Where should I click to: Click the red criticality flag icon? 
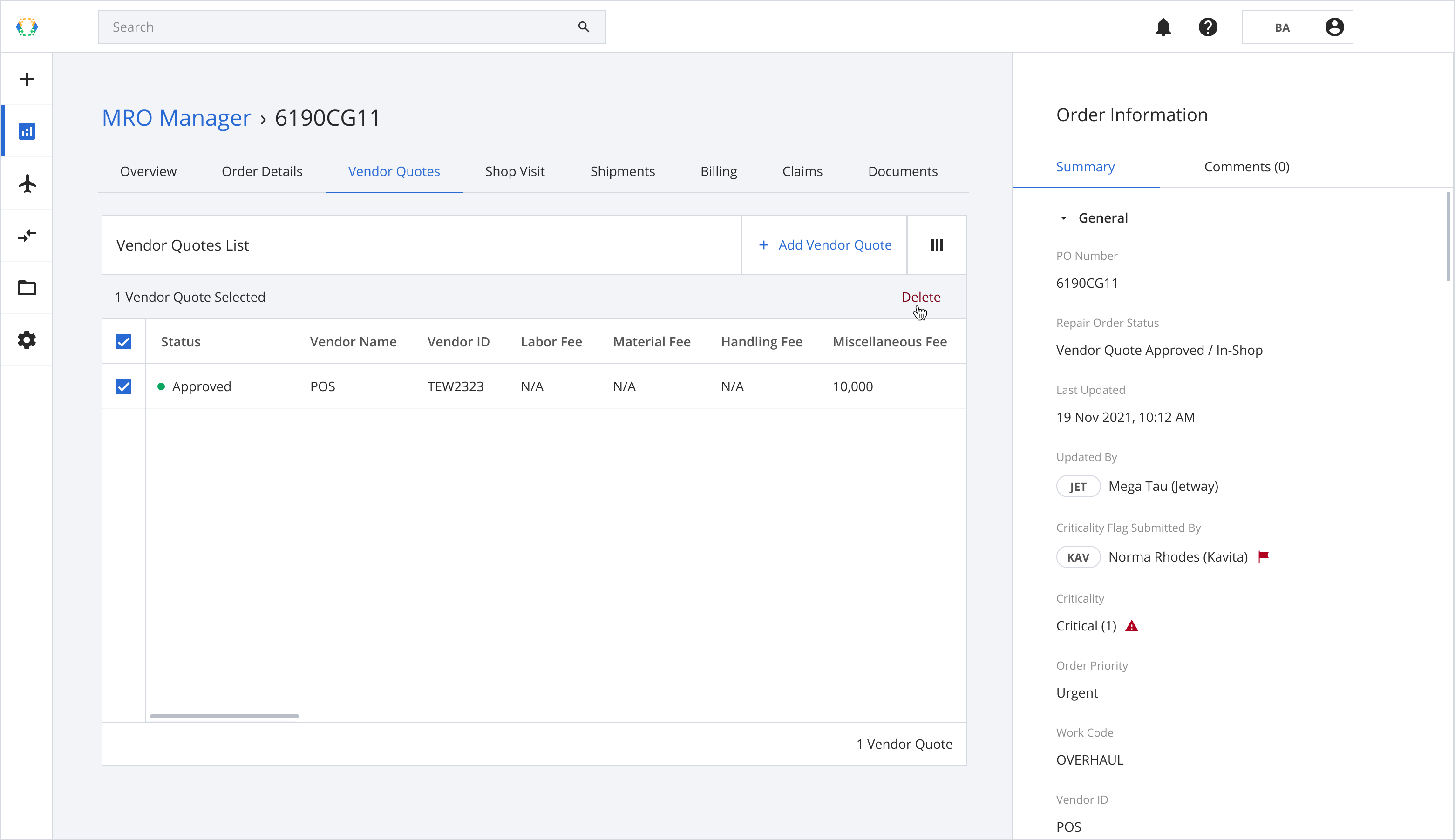click(x=1264, y=556)
